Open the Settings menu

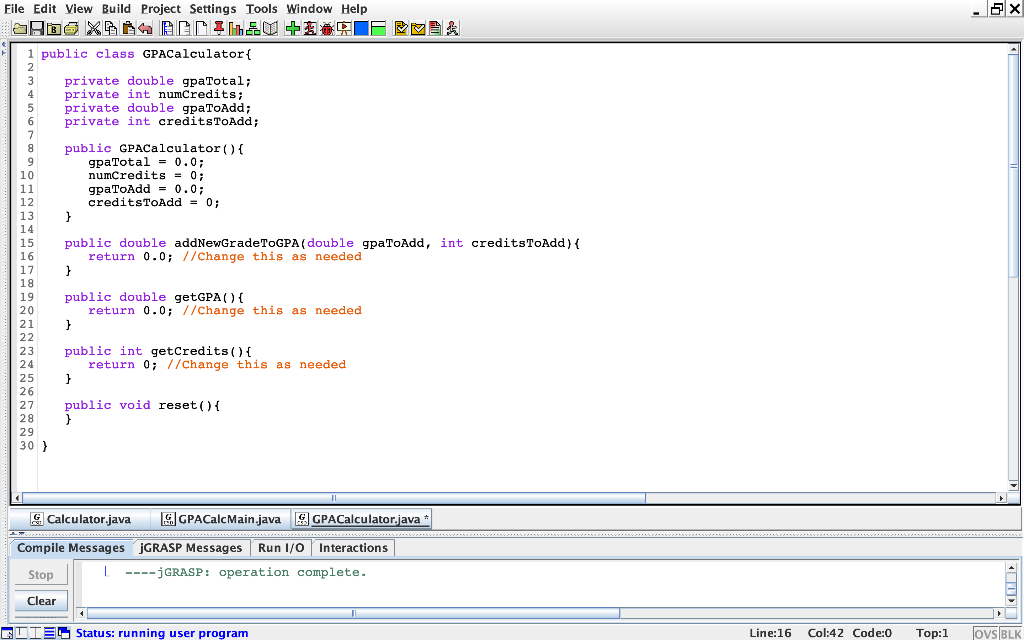(213, 9)
